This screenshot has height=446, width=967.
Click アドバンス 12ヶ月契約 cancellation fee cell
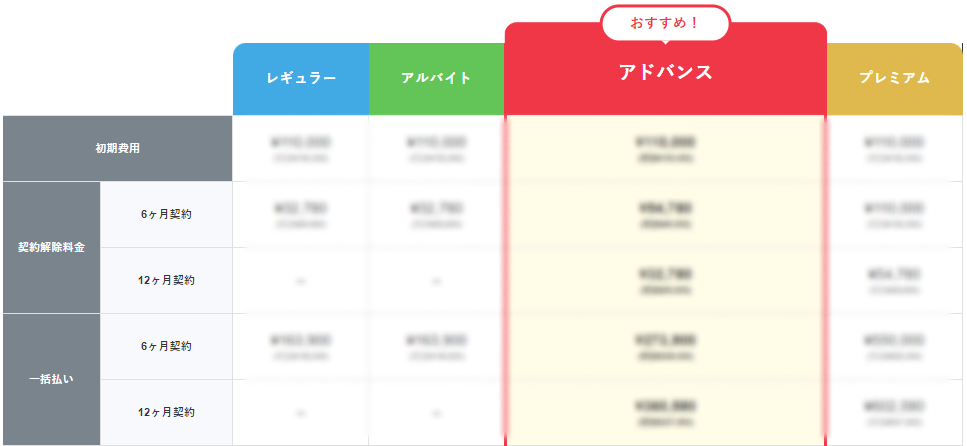click(665, 281)
